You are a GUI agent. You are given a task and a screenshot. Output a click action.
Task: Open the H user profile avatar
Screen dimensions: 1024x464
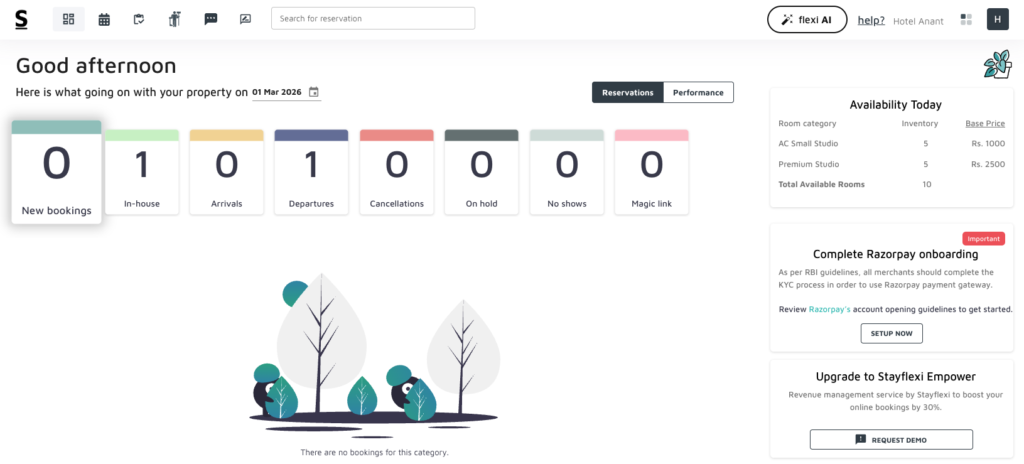997,19
